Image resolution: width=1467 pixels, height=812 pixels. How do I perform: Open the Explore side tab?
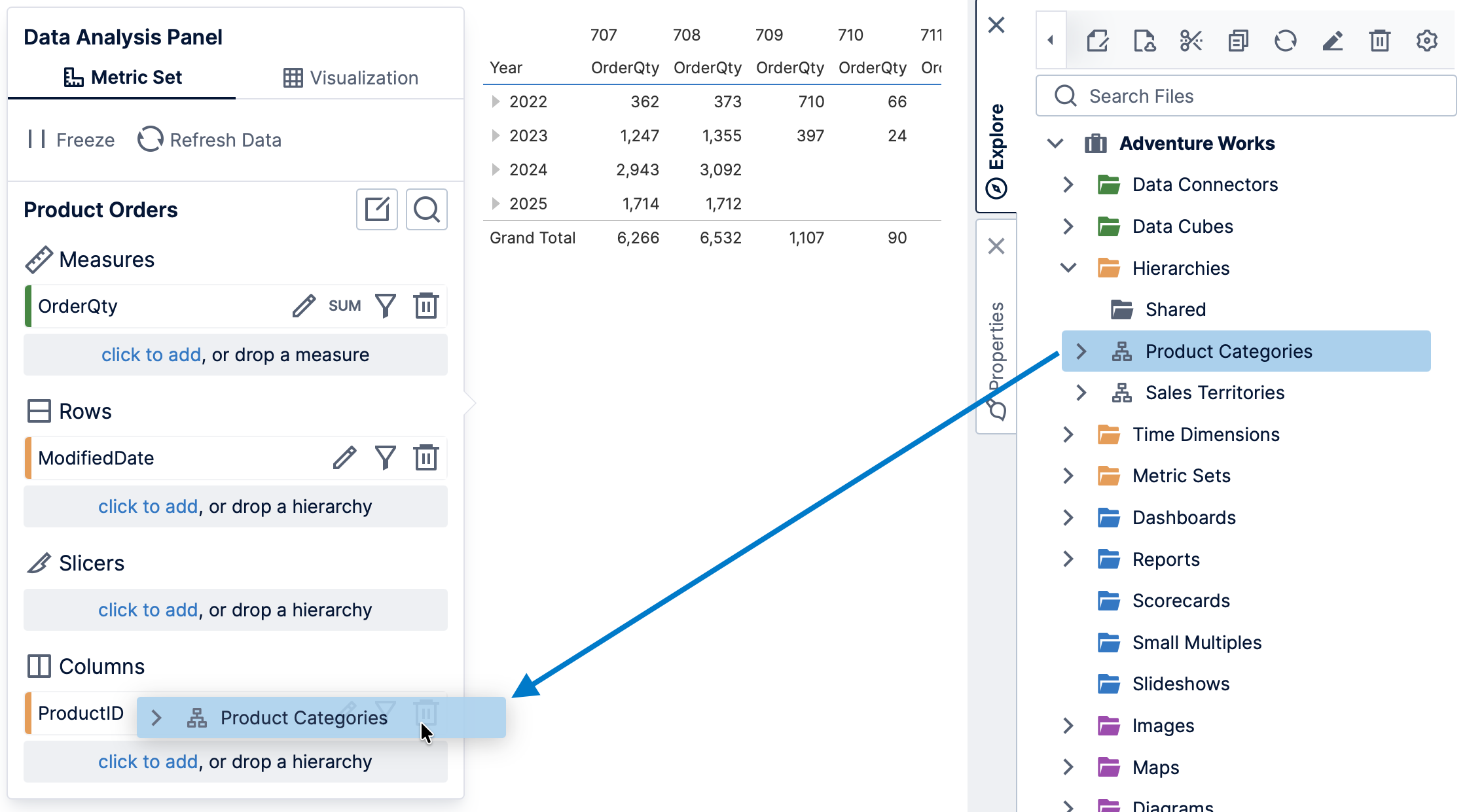point(996,150)
